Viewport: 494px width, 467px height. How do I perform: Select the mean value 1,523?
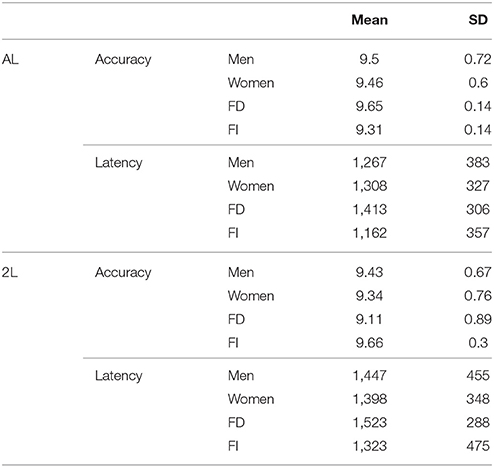(370, 423)
